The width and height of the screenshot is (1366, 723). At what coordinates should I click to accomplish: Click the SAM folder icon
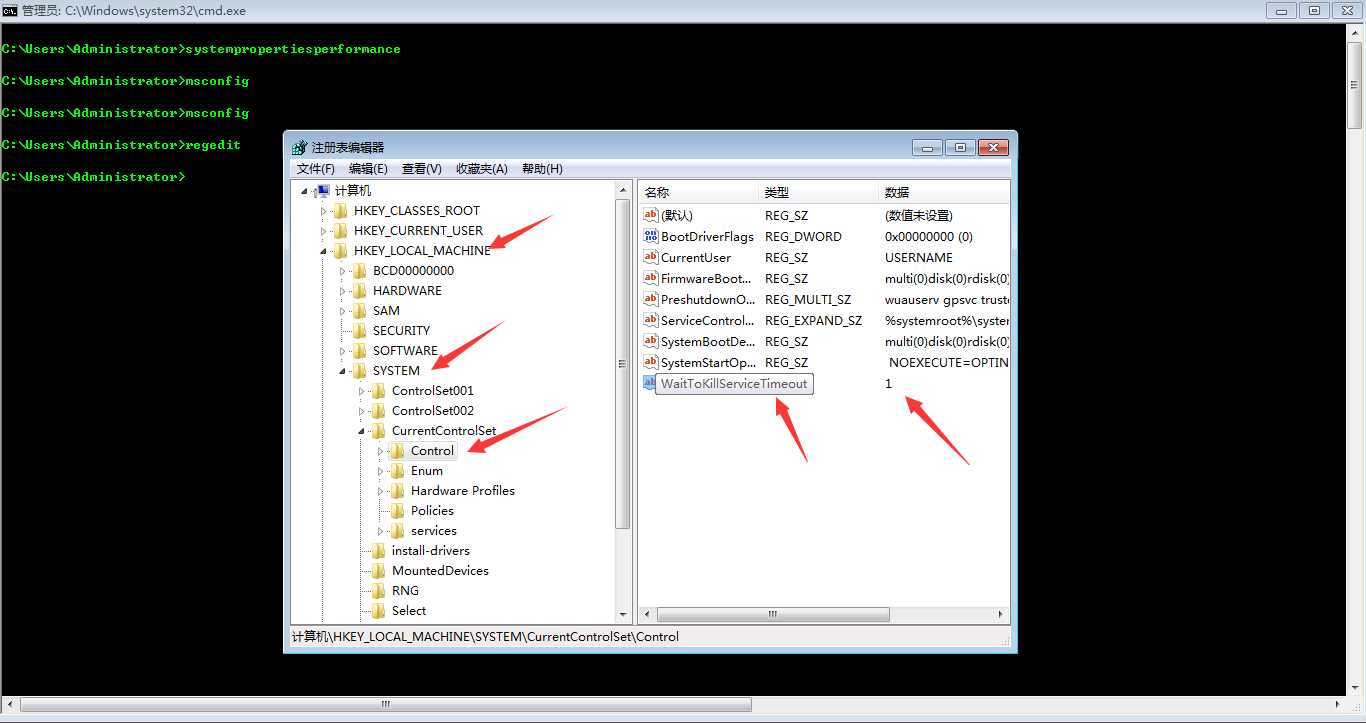pyautogui.click(x=360, y=310)
